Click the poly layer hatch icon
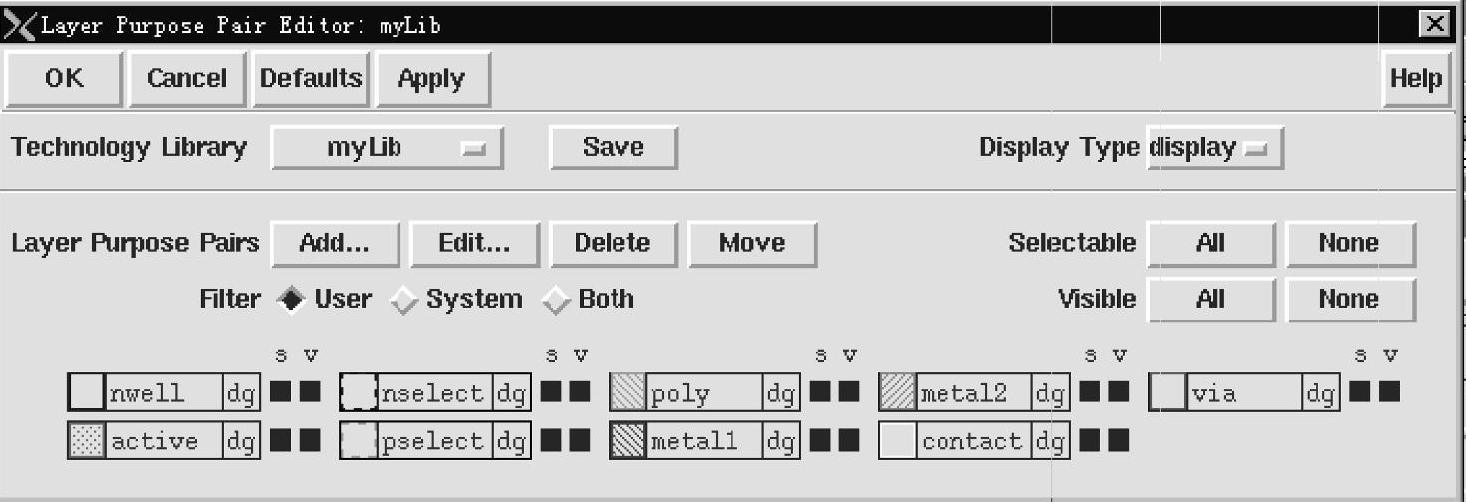This screenshot has height=502, width=1466. coord(628,393)
